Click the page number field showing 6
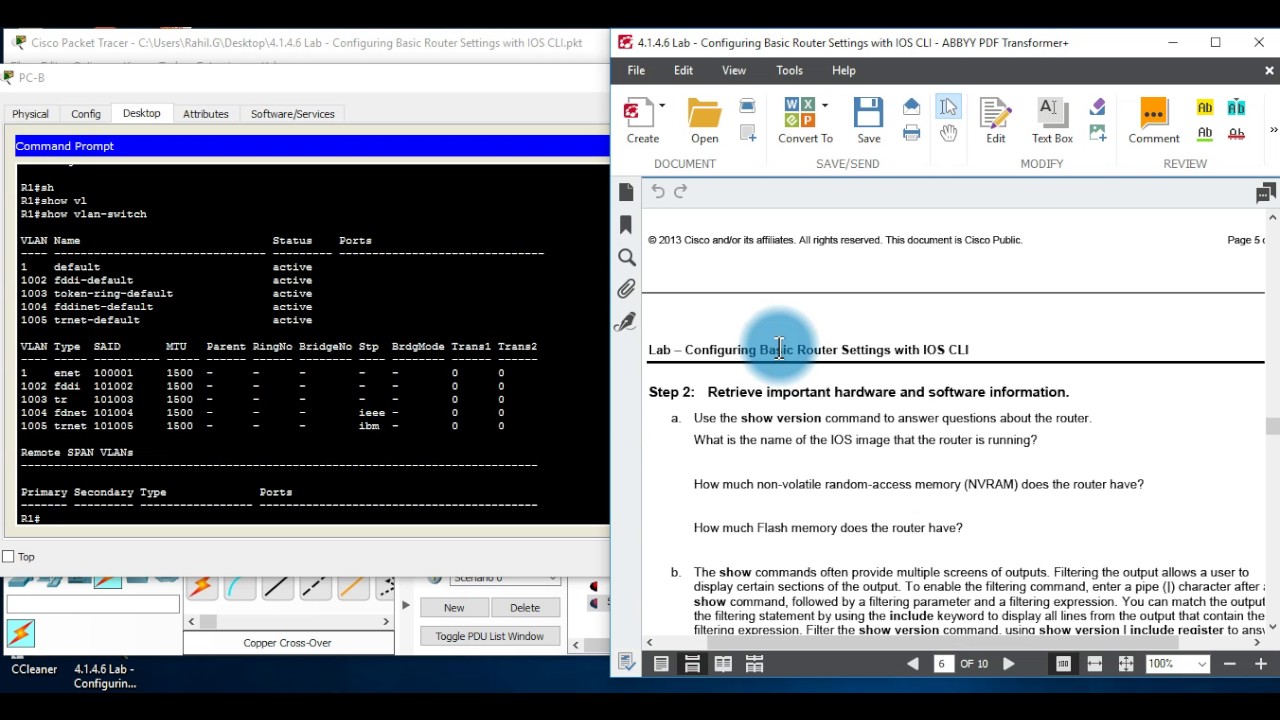This screenshot has height=720, width=1280. click(x=944, y=663)
